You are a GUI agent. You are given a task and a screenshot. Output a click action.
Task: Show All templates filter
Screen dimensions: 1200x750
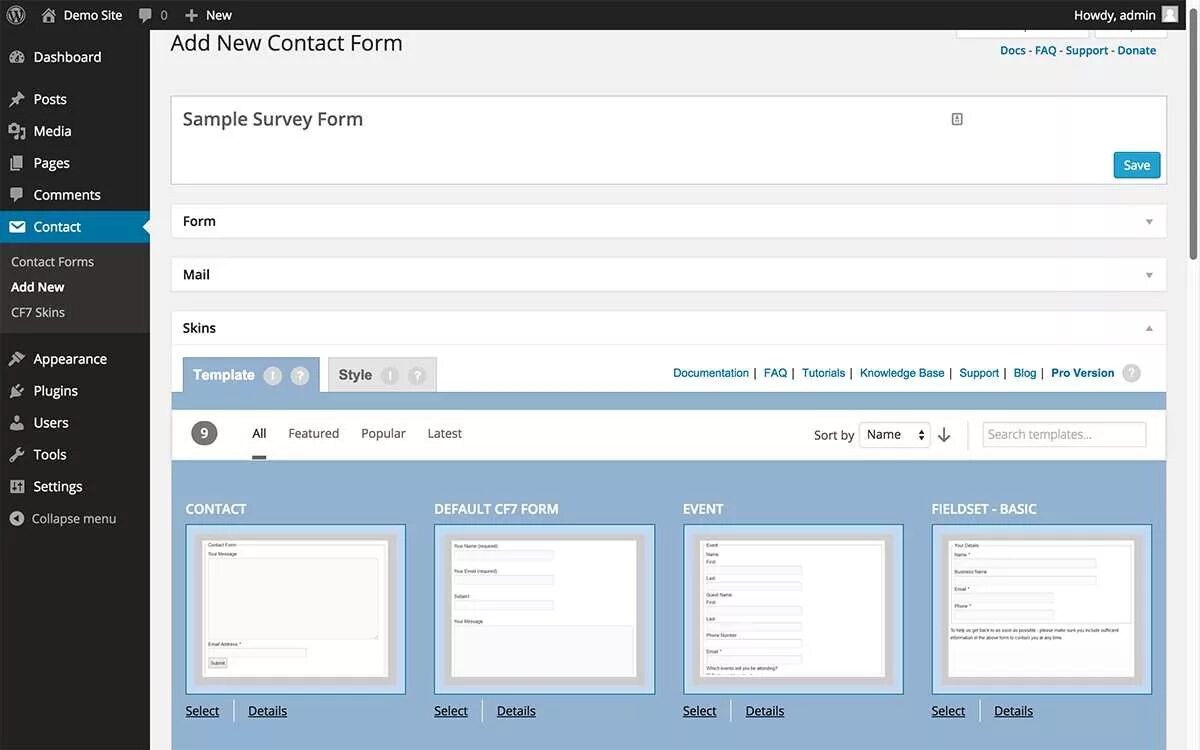point(259,433)
